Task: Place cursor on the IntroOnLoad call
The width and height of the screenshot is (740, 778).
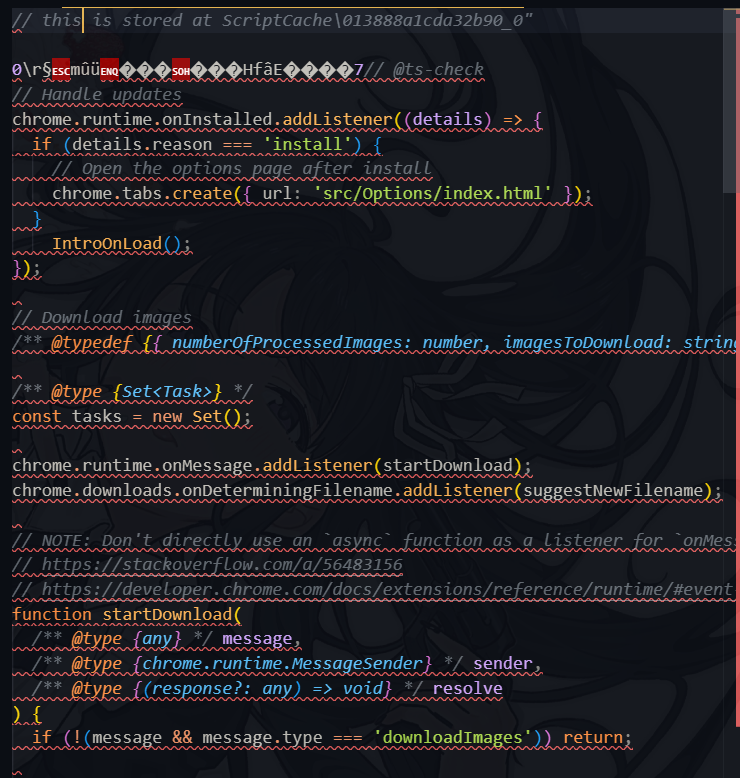Action: tap(106, 243)
